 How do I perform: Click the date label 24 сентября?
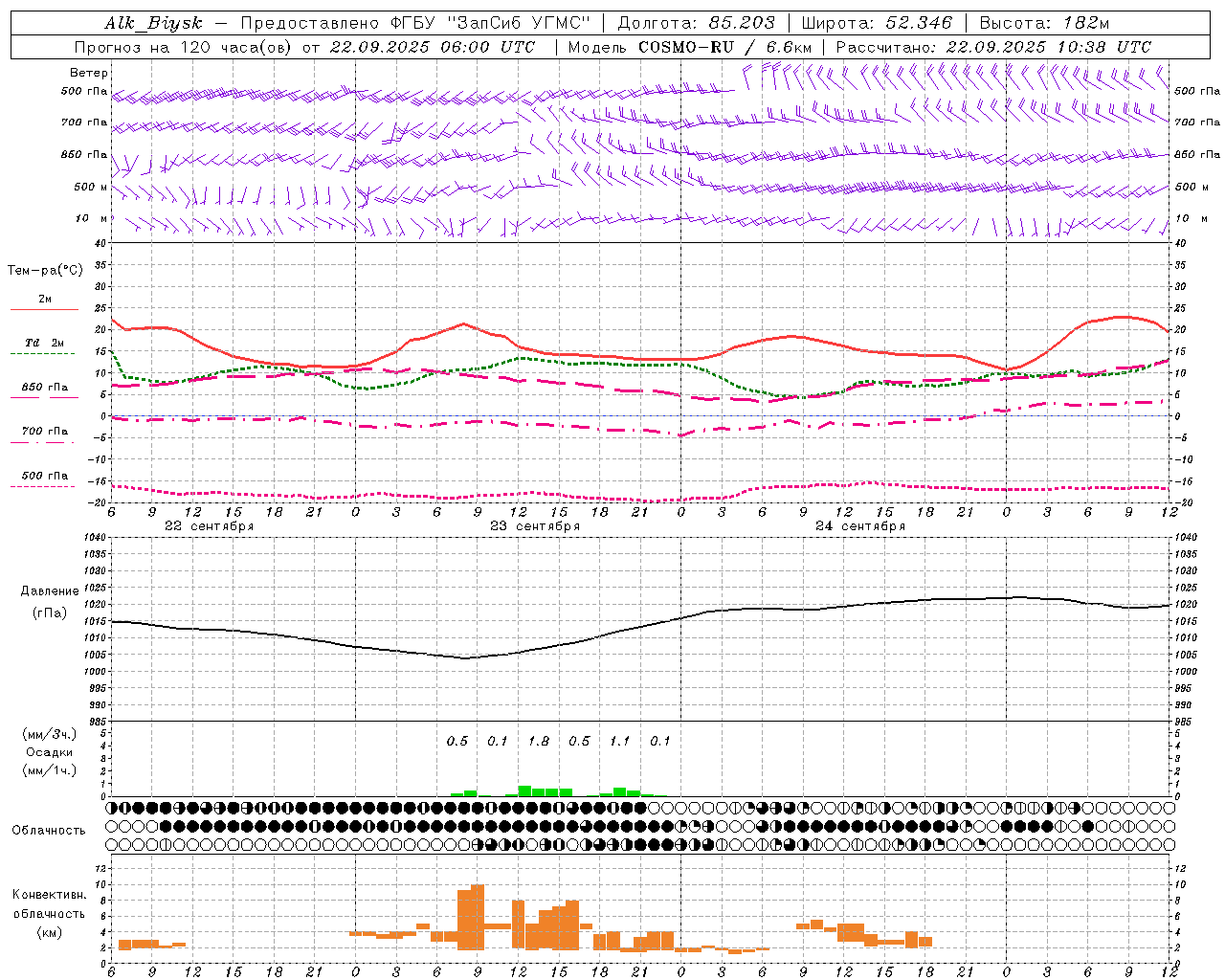859,526
